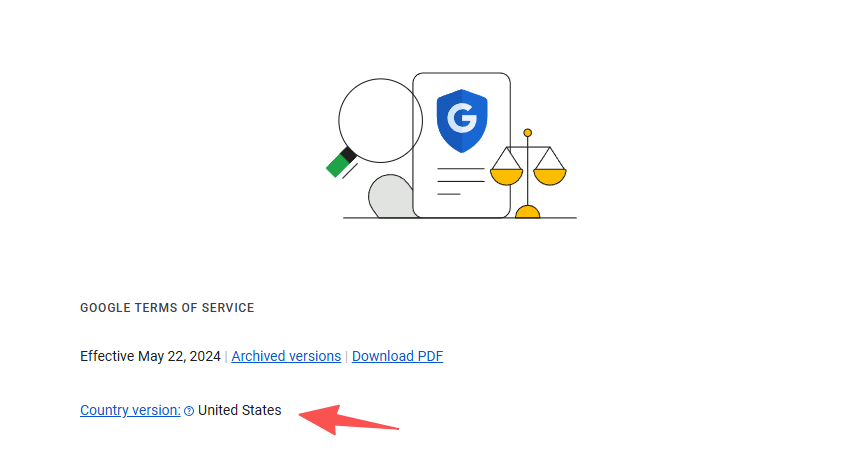Image resolution: width=864 pixels, height=465 pixels.
Task: Select the white G letter in shield
Action: click(x=462, y=118)
